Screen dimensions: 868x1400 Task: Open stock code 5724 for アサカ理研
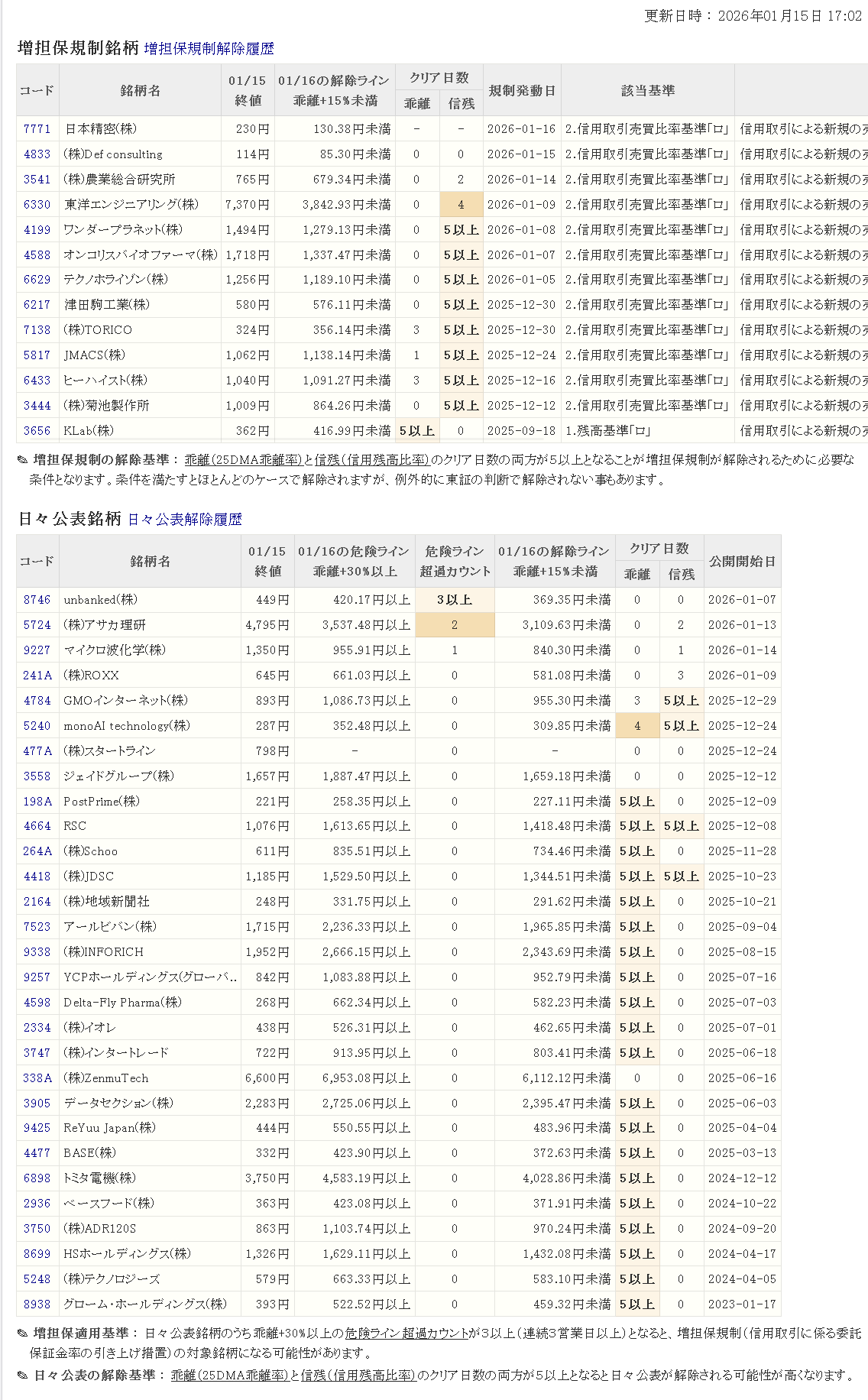pyautogui.click(x=37, y=625)
